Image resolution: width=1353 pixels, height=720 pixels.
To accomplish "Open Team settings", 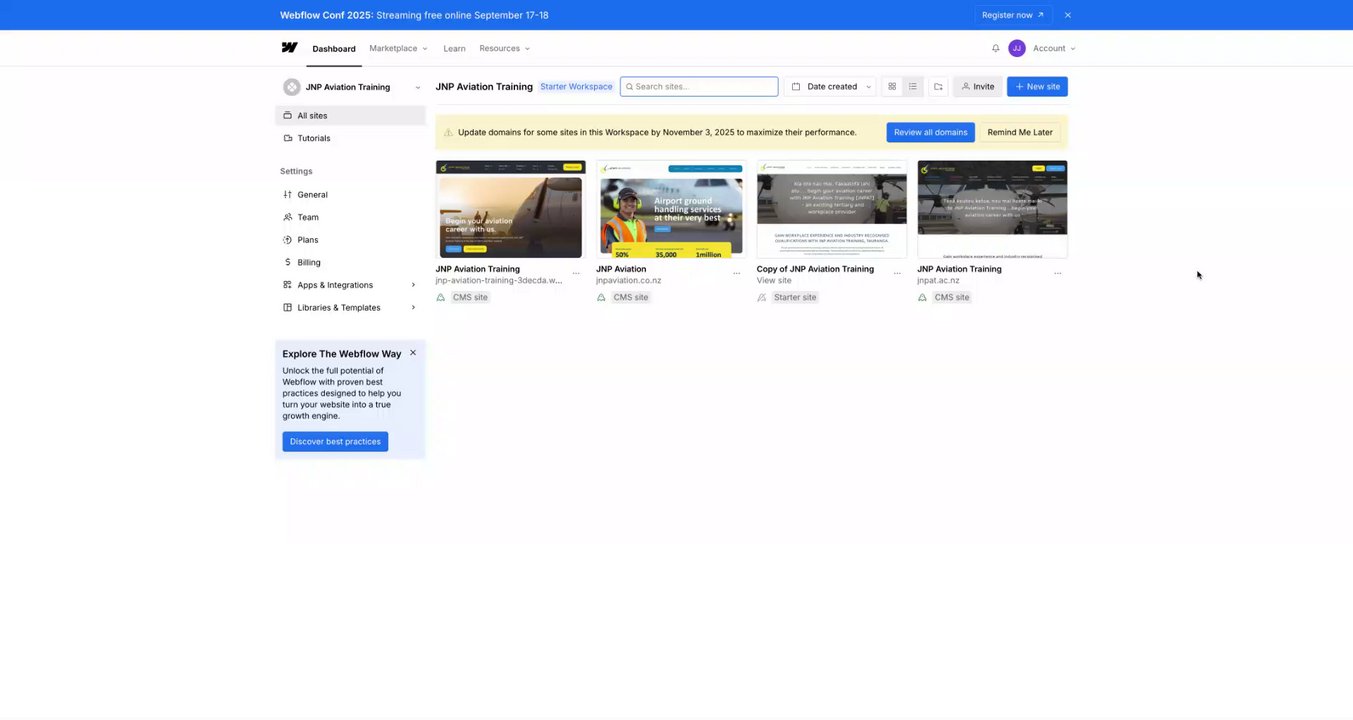I will coord(350,217).
